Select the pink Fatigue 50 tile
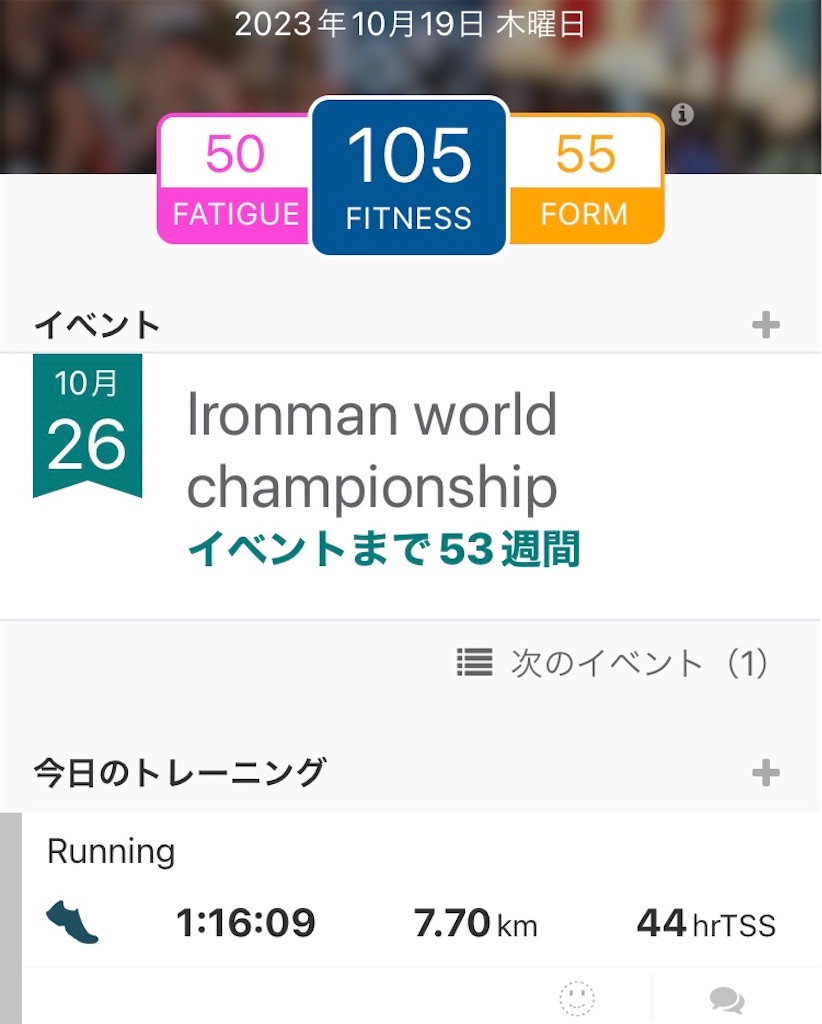 tap(234, 178)
